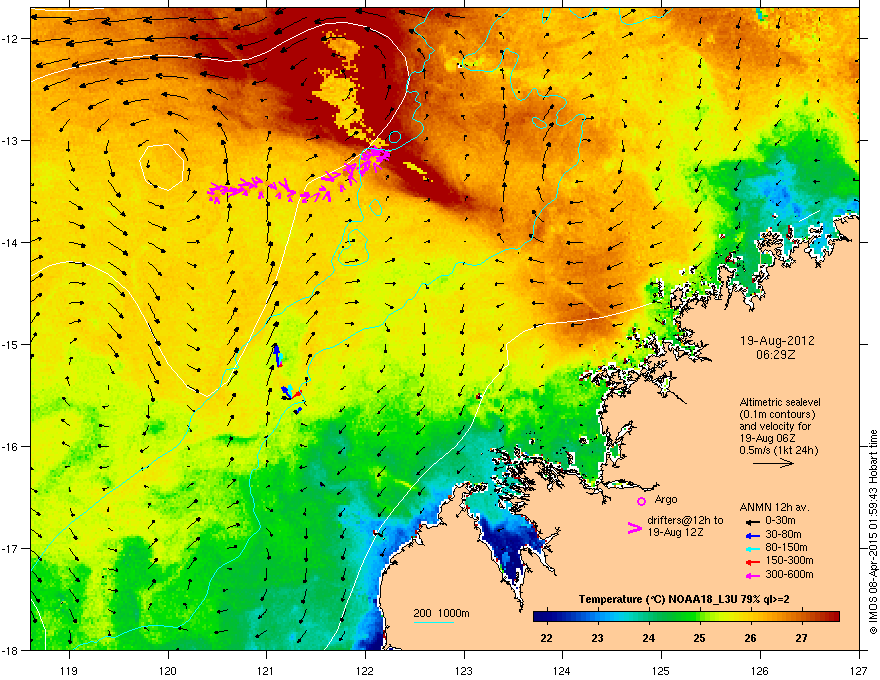This screenshot has width=880, height=680.
Task: Click the '150-300m' depth label
Action: tap(789, 560)
